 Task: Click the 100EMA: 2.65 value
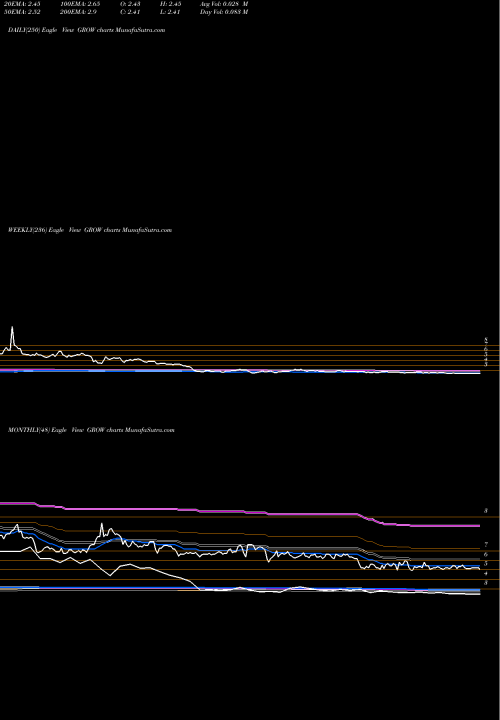pos(80,4)
